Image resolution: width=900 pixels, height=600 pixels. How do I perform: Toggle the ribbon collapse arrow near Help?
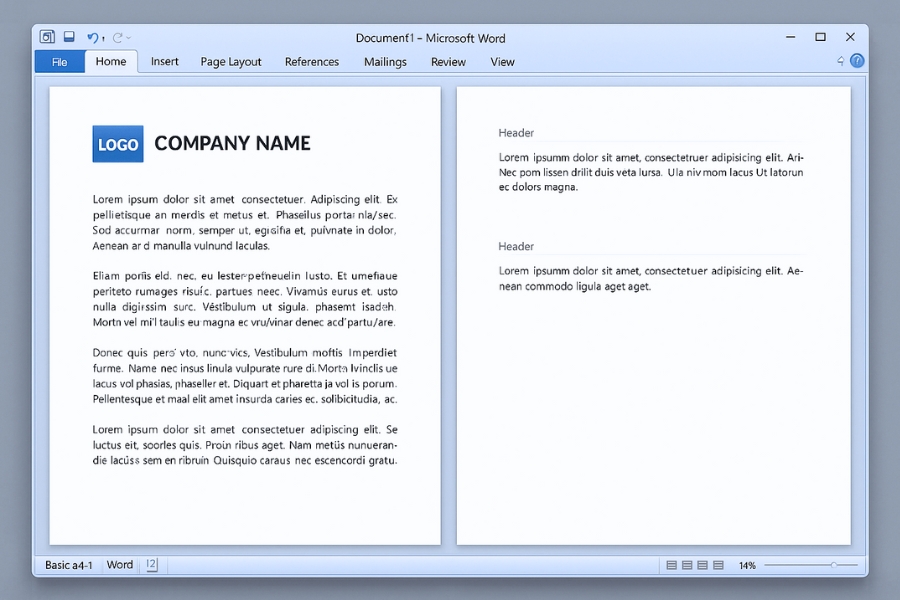840,61
